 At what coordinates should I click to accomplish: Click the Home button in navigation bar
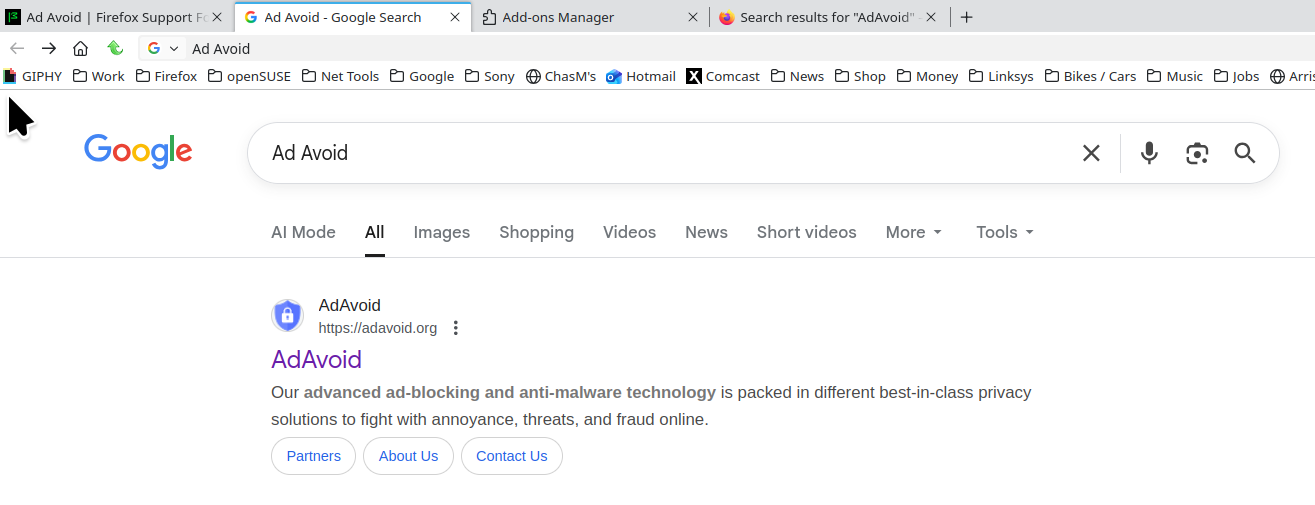(x=81, y=48)
